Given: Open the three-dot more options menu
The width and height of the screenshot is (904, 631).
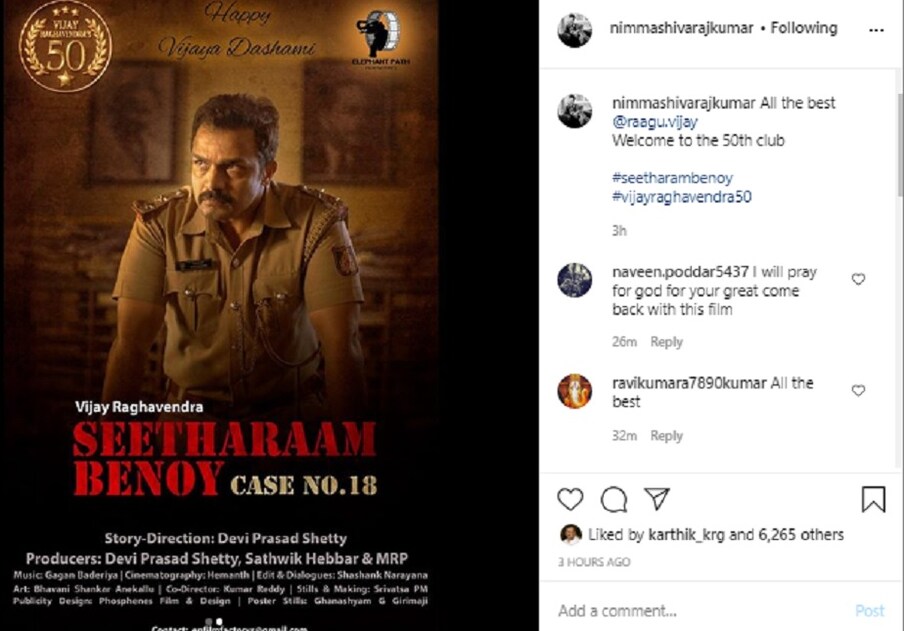Looking at the screenshot, I should pos(876,30).
